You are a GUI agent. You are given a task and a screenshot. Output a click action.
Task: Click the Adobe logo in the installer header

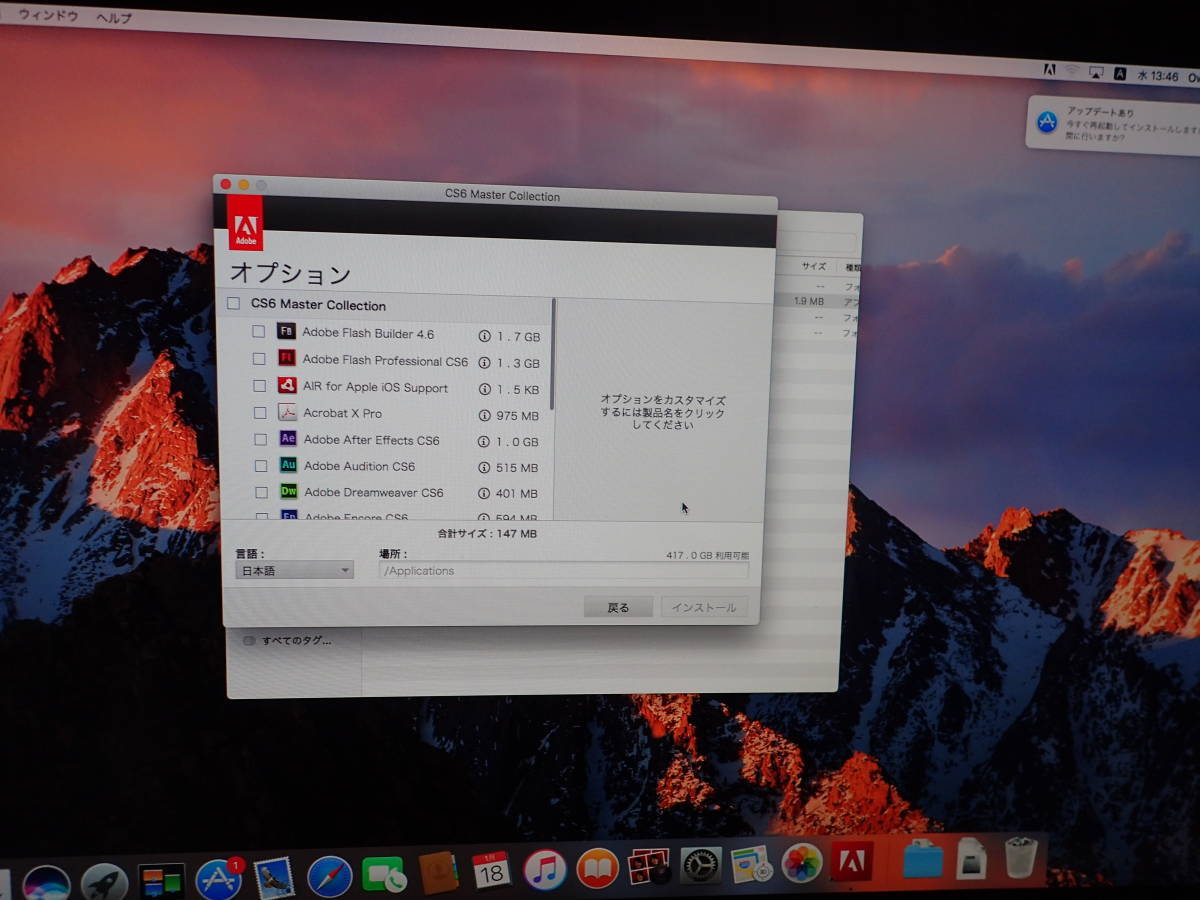245,222
